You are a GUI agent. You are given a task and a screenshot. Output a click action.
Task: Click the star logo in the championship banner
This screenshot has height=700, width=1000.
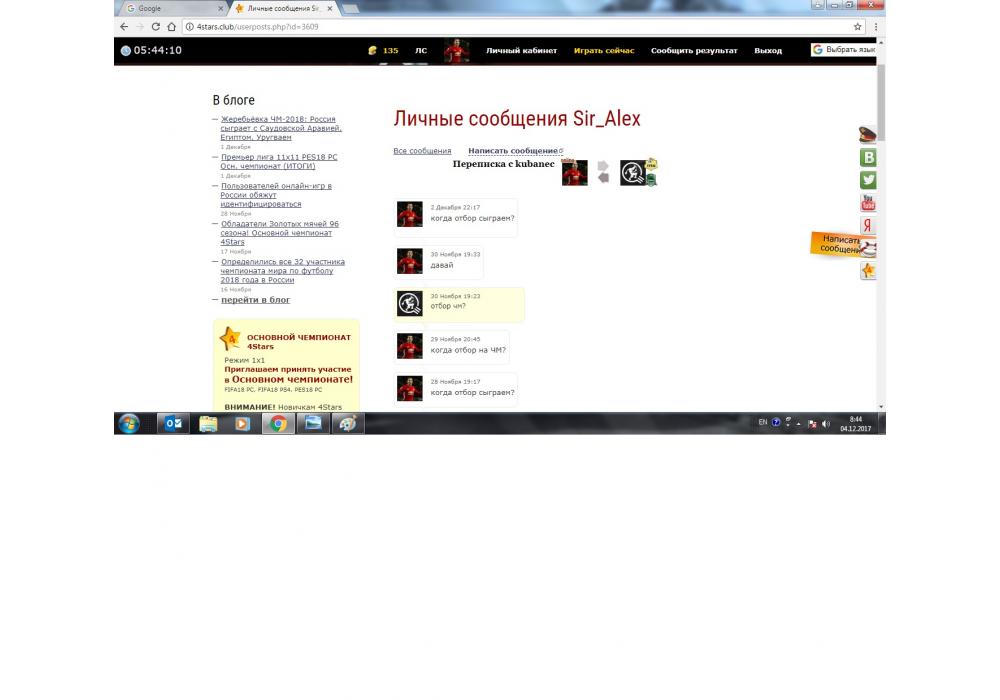pyautogui.click(x=230, y=339)
